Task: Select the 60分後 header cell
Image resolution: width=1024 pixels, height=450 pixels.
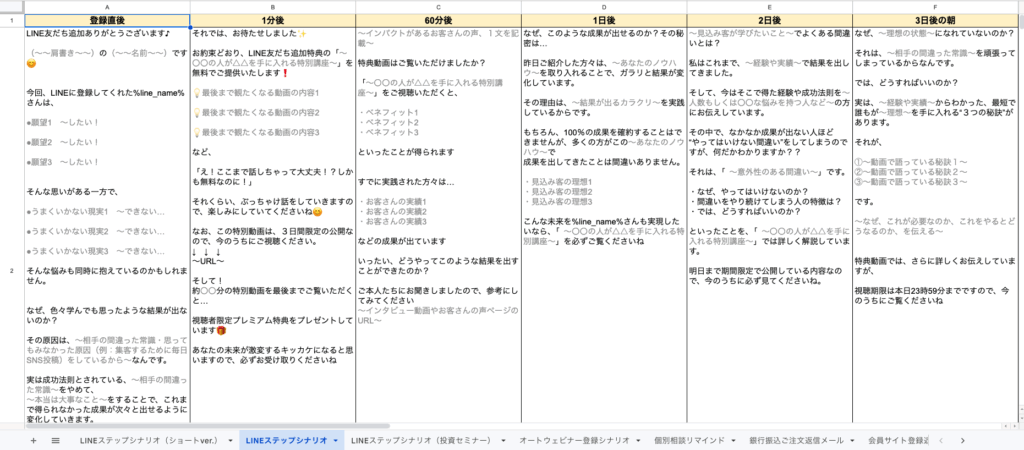Action: (438, 18)
